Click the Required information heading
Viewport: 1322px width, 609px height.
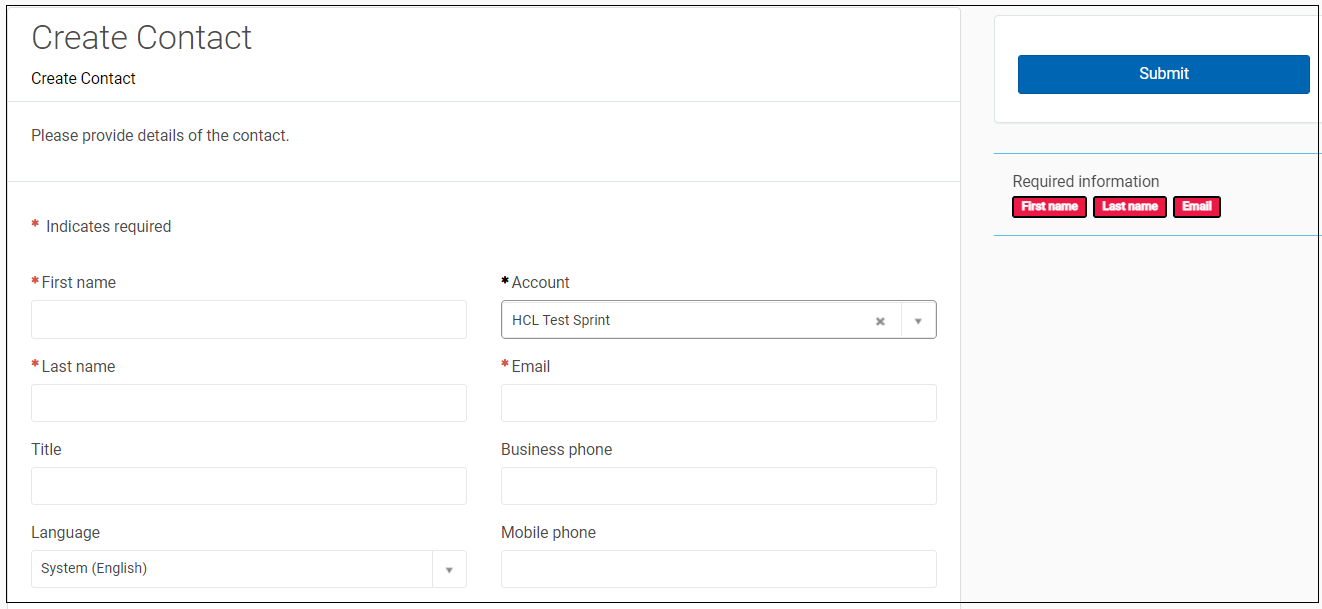(1085, 182)
